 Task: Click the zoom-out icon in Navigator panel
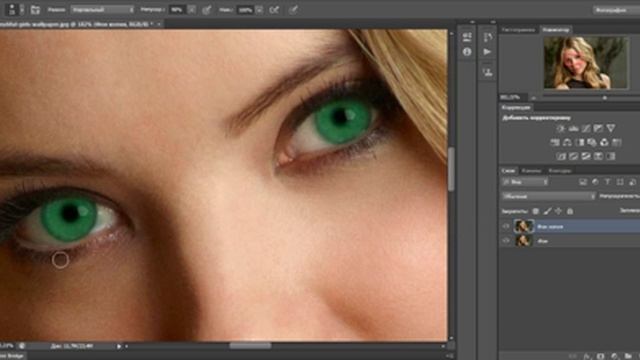533,98
